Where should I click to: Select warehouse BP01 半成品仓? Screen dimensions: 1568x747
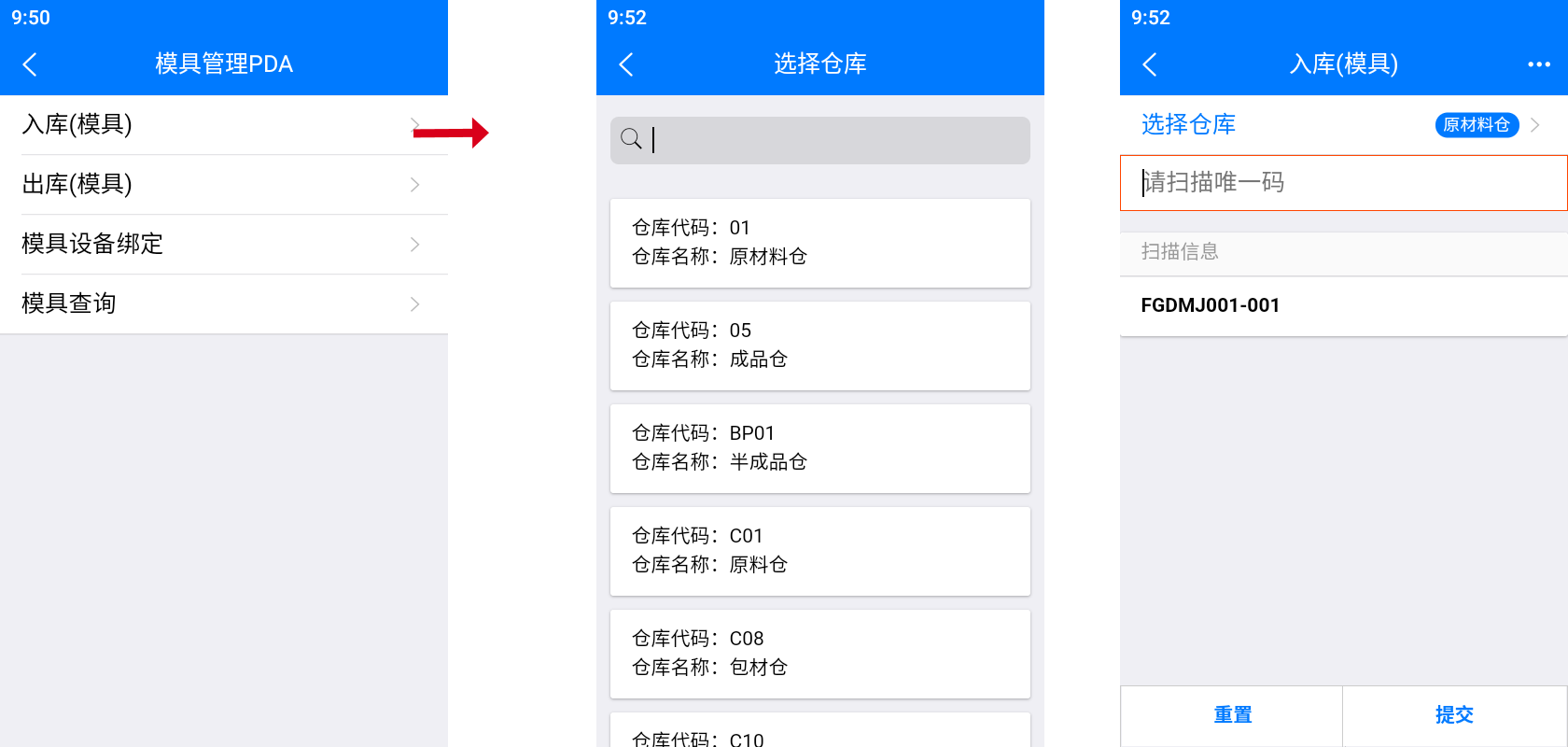click(x=819, y=448)
